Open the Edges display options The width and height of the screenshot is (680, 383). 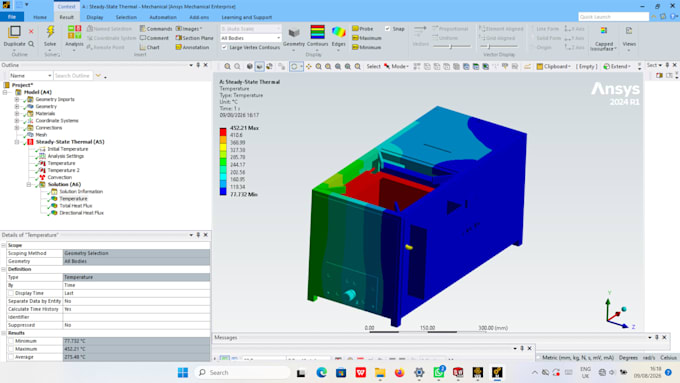[338, 36]
